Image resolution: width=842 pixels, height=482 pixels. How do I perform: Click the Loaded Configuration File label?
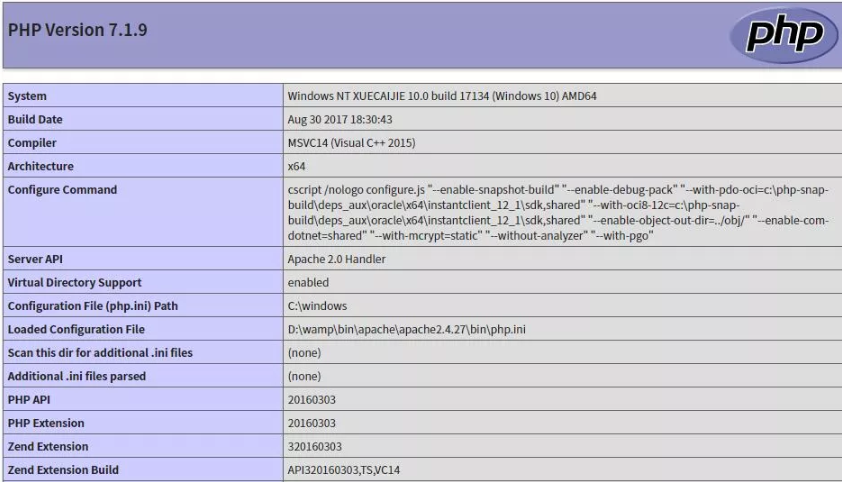(76, 330)
